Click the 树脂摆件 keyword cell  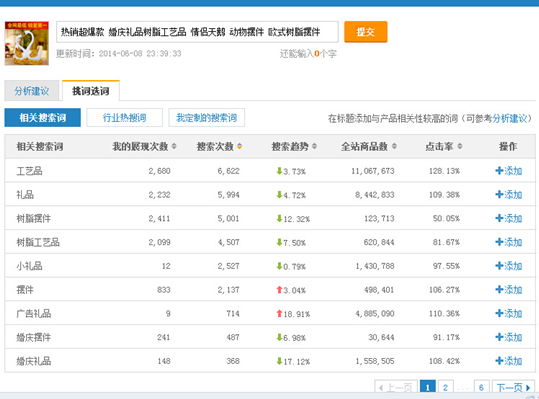[34, 218]
